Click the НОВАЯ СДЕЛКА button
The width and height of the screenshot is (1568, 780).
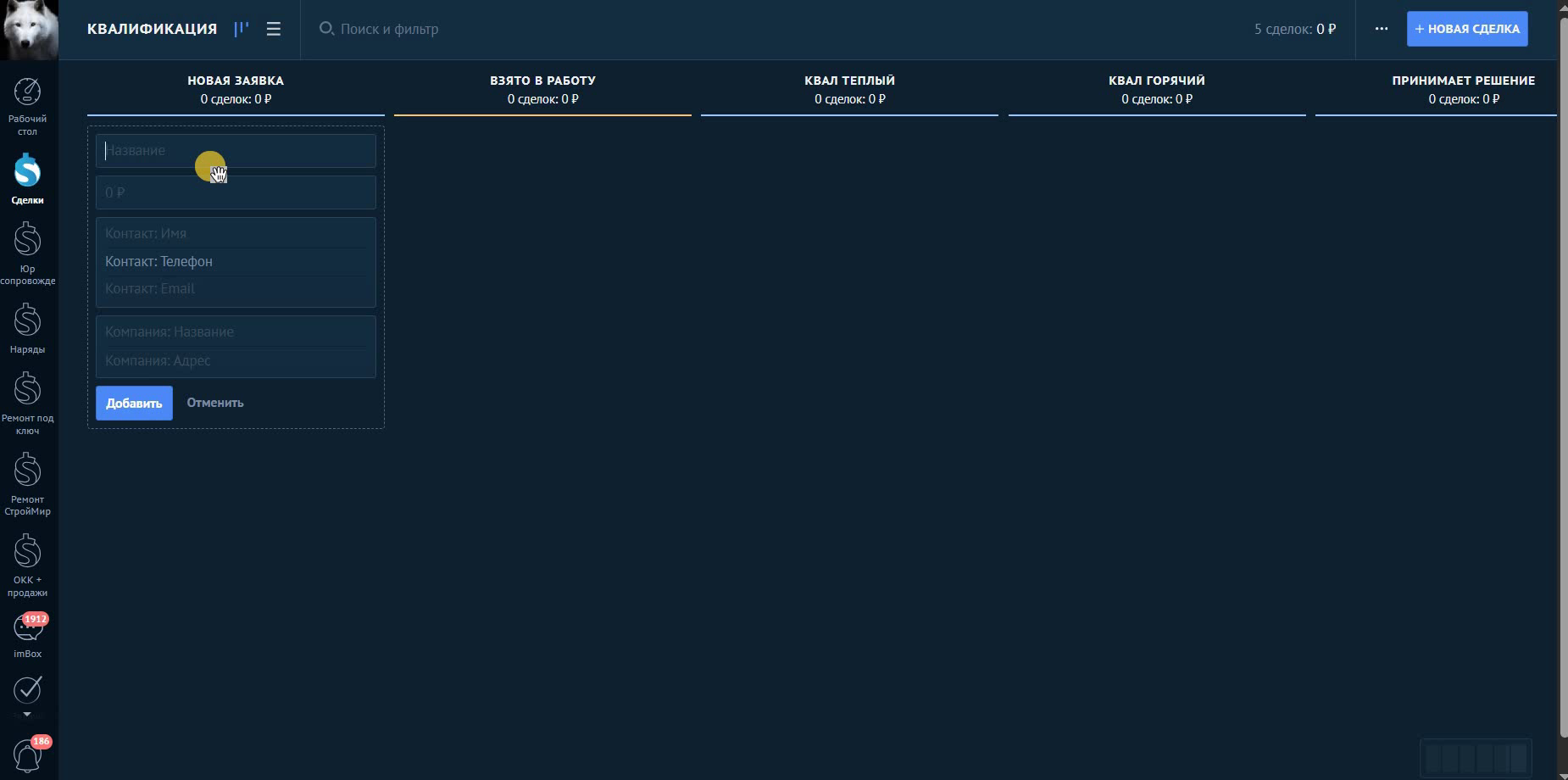[1467, 29]
